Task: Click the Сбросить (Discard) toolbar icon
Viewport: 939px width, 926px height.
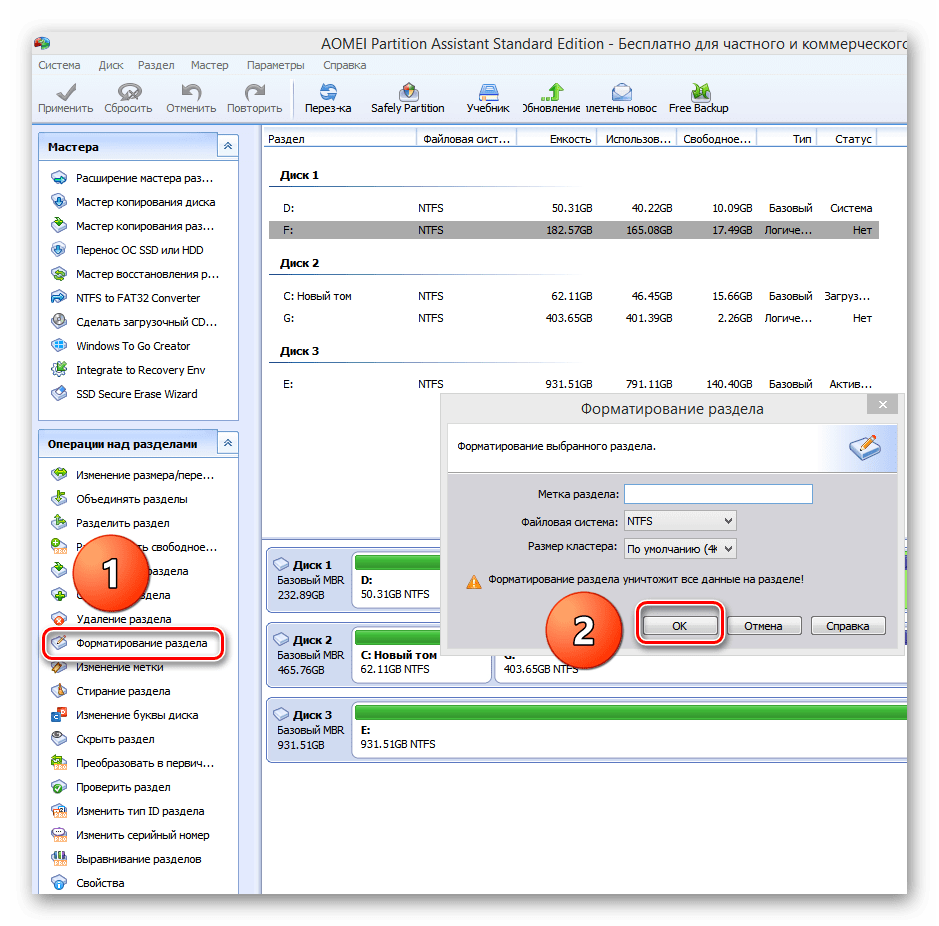Action: click(128, 97)
